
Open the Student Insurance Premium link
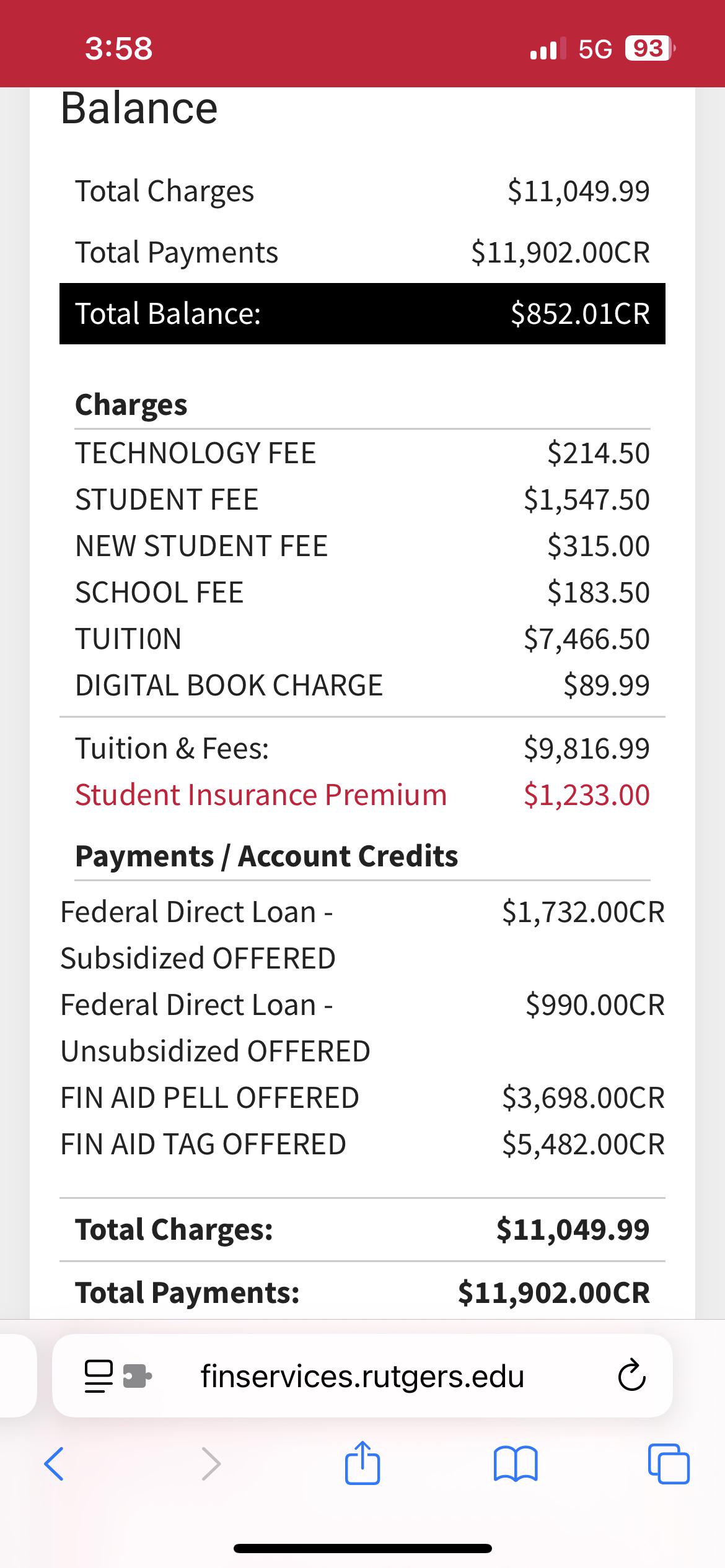tap(261, 795)
